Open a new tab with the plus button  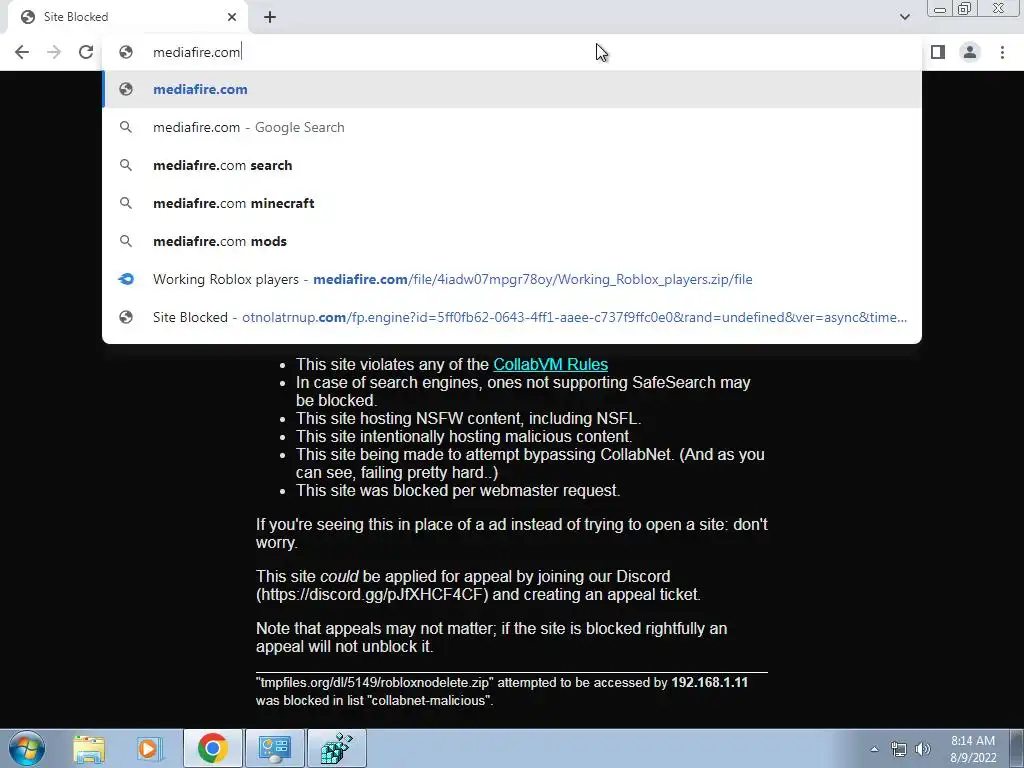270,17
